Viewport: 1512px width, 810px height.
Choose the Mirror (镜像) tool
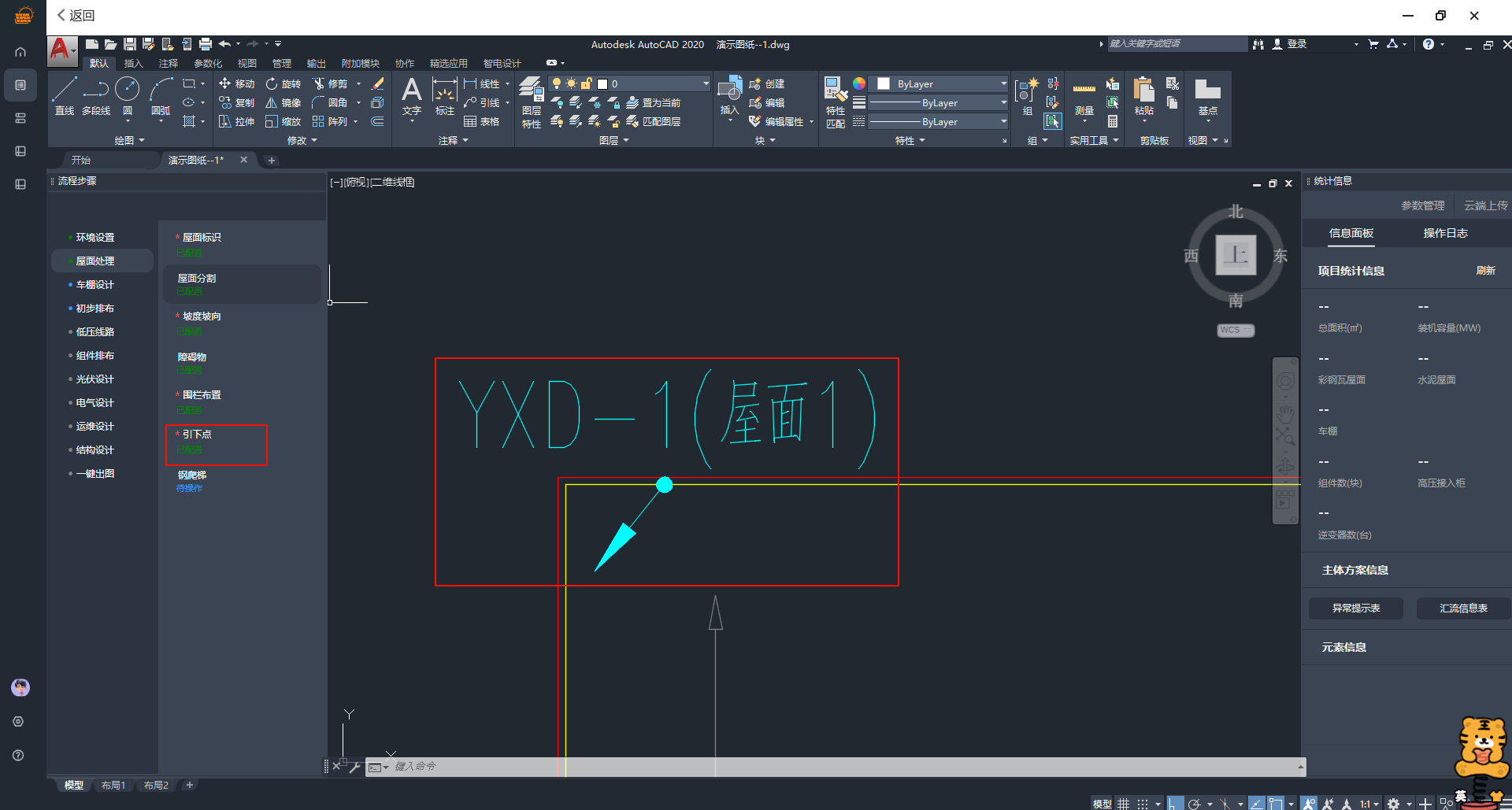point(283,102)
